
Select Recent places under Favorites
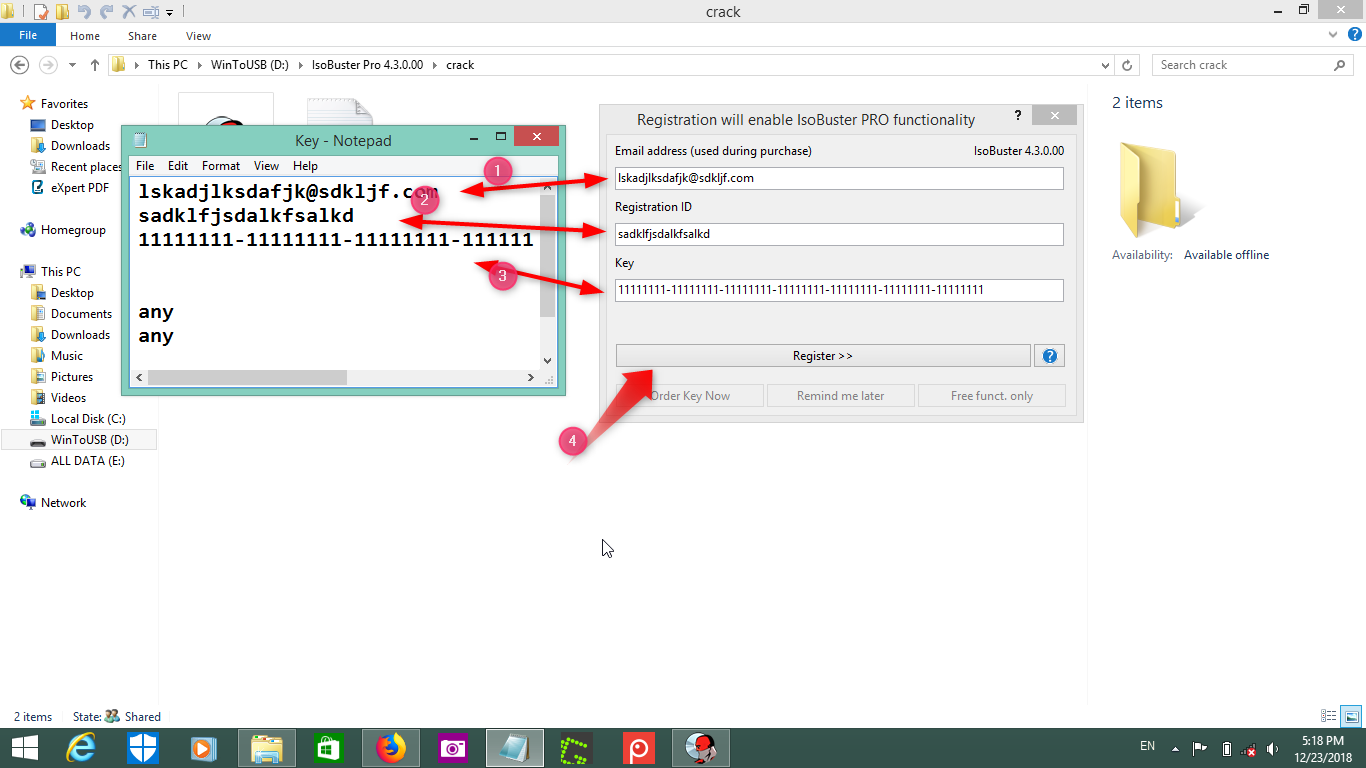point(86,167)
